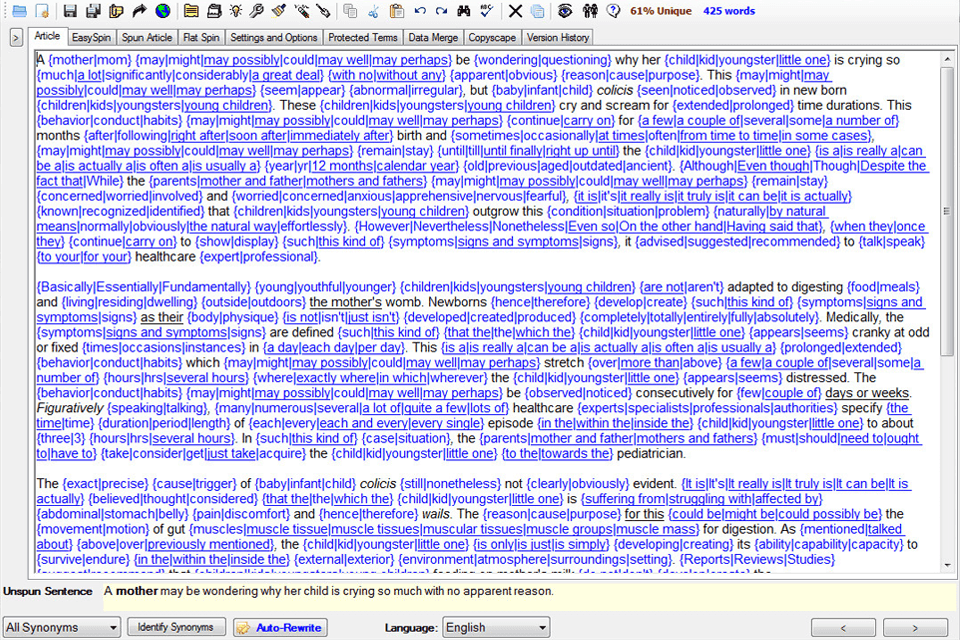Viewport: 960px width, 640px height.
Task: Click the globe icon in toolbar
Action: pyautogui.click(x=163, y=10)
